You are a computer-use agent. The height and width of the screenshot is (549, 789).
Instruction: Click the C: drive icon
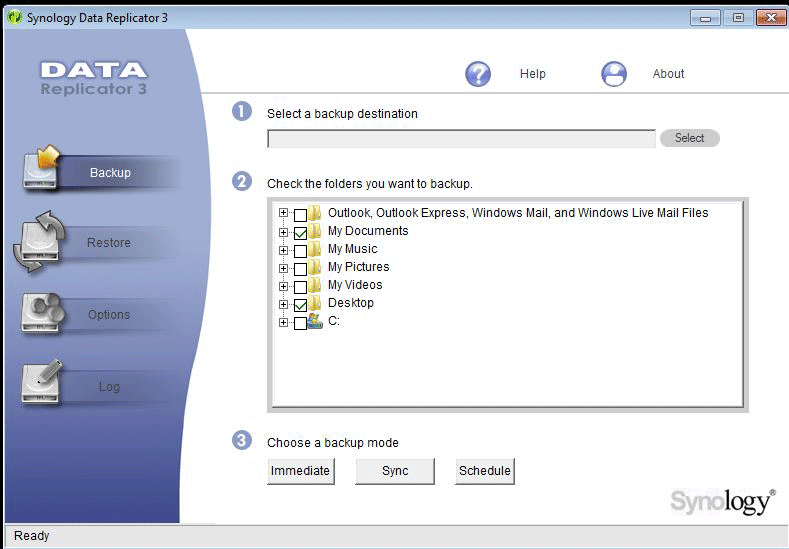[315, 321]
